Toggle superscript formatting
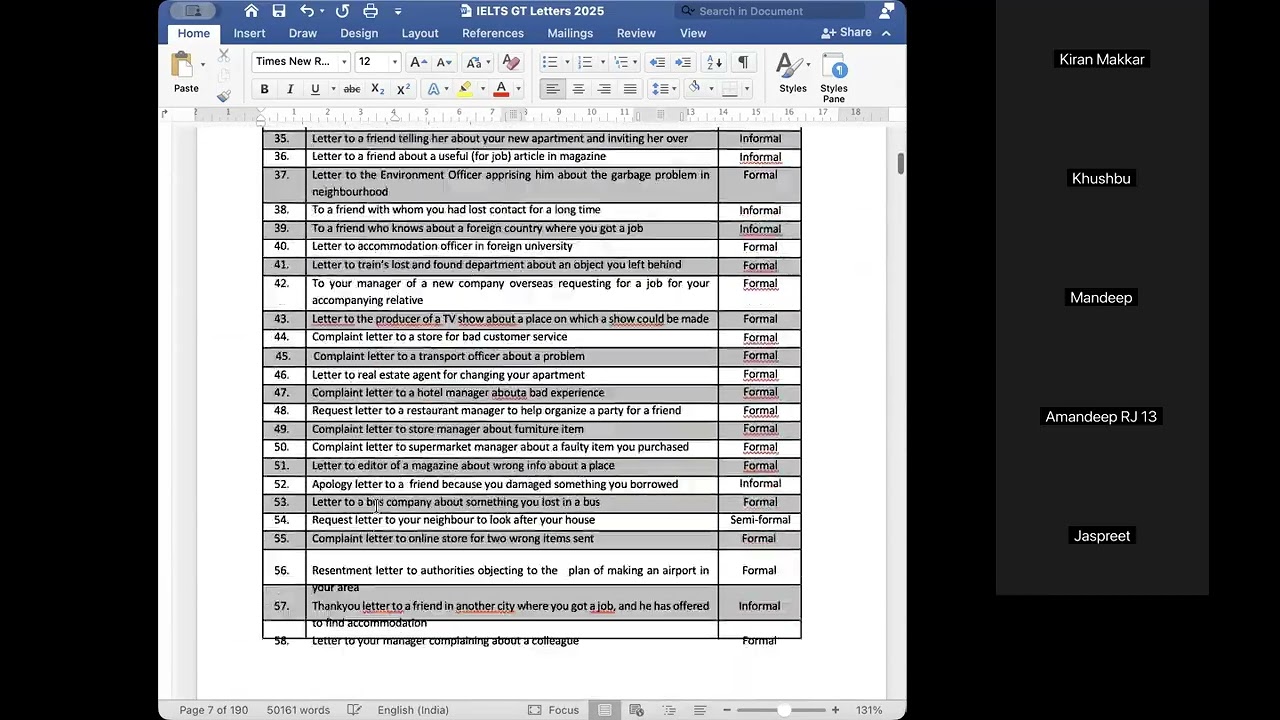Screen dimensions: 1280x720 click(403, 89)
